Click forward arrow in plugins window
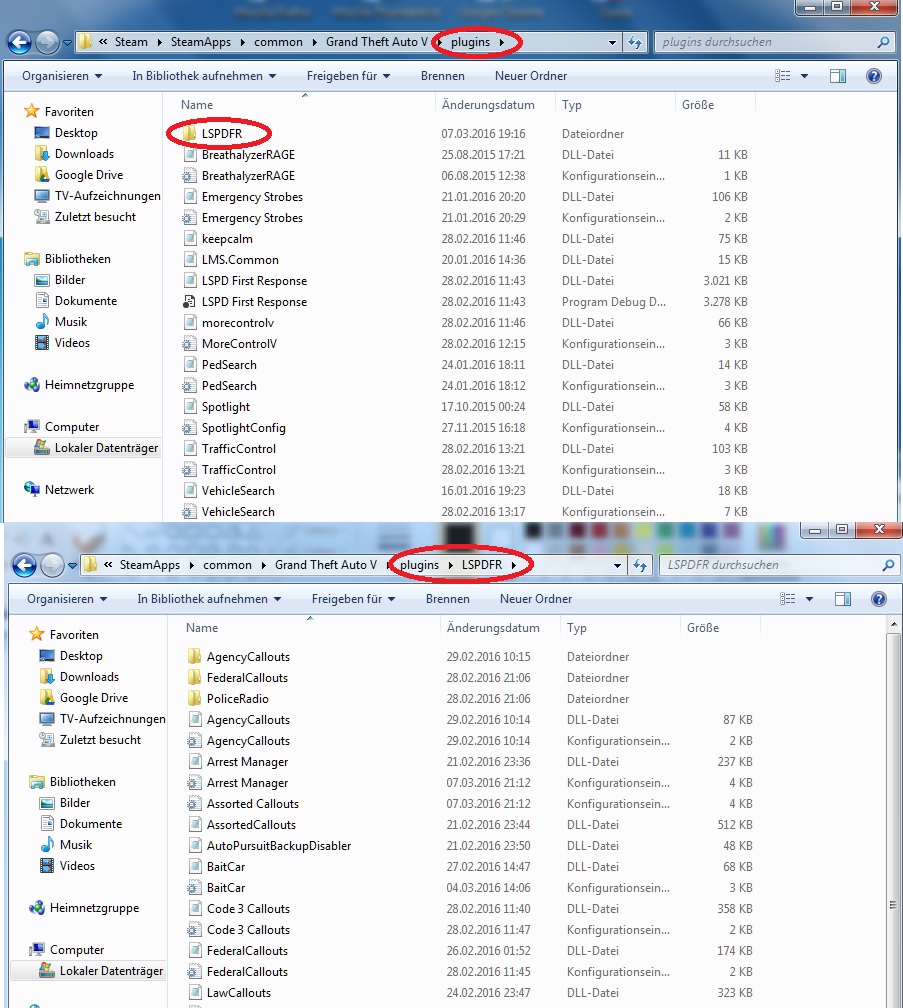The image size is (903, 1008). tap(47, 42)
